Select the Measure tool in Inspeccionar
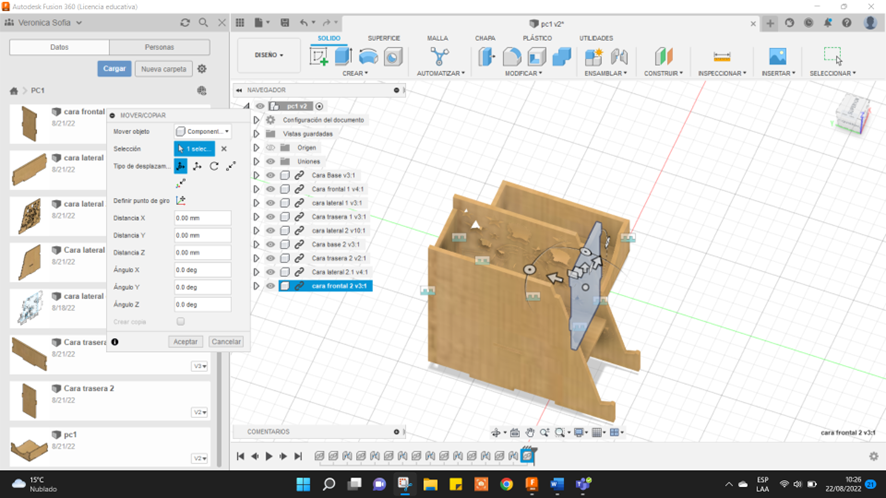Screen dimensions: 886x498 [x=722, y=57]
